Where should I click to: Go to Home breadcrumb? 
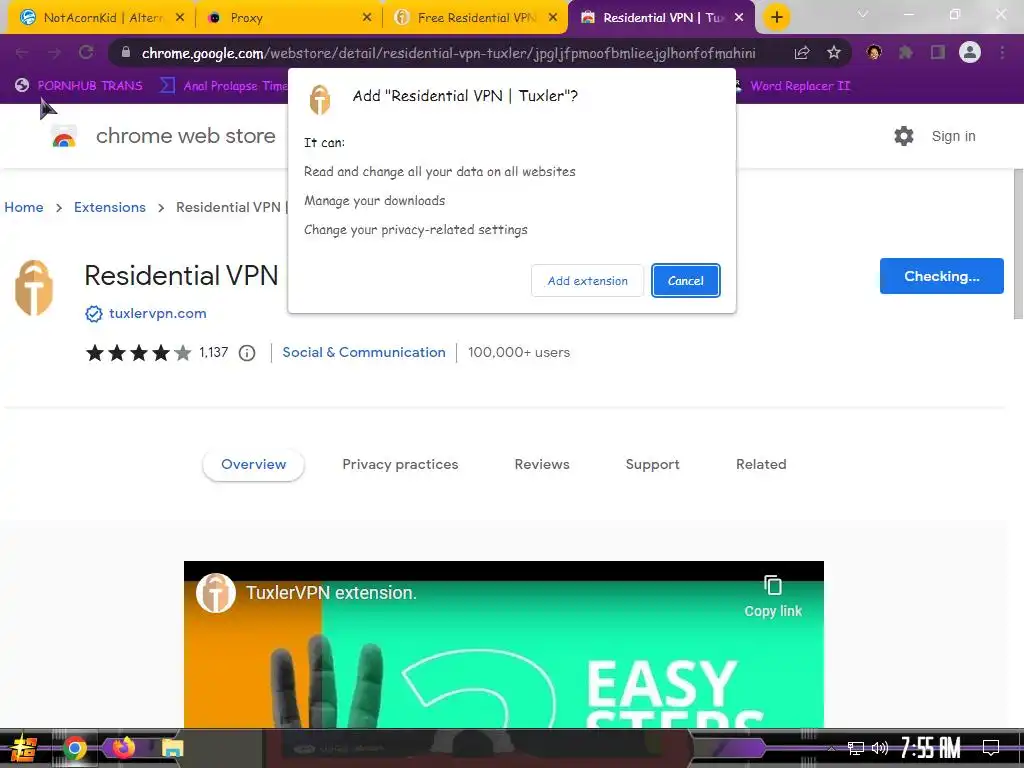point(24,208)
